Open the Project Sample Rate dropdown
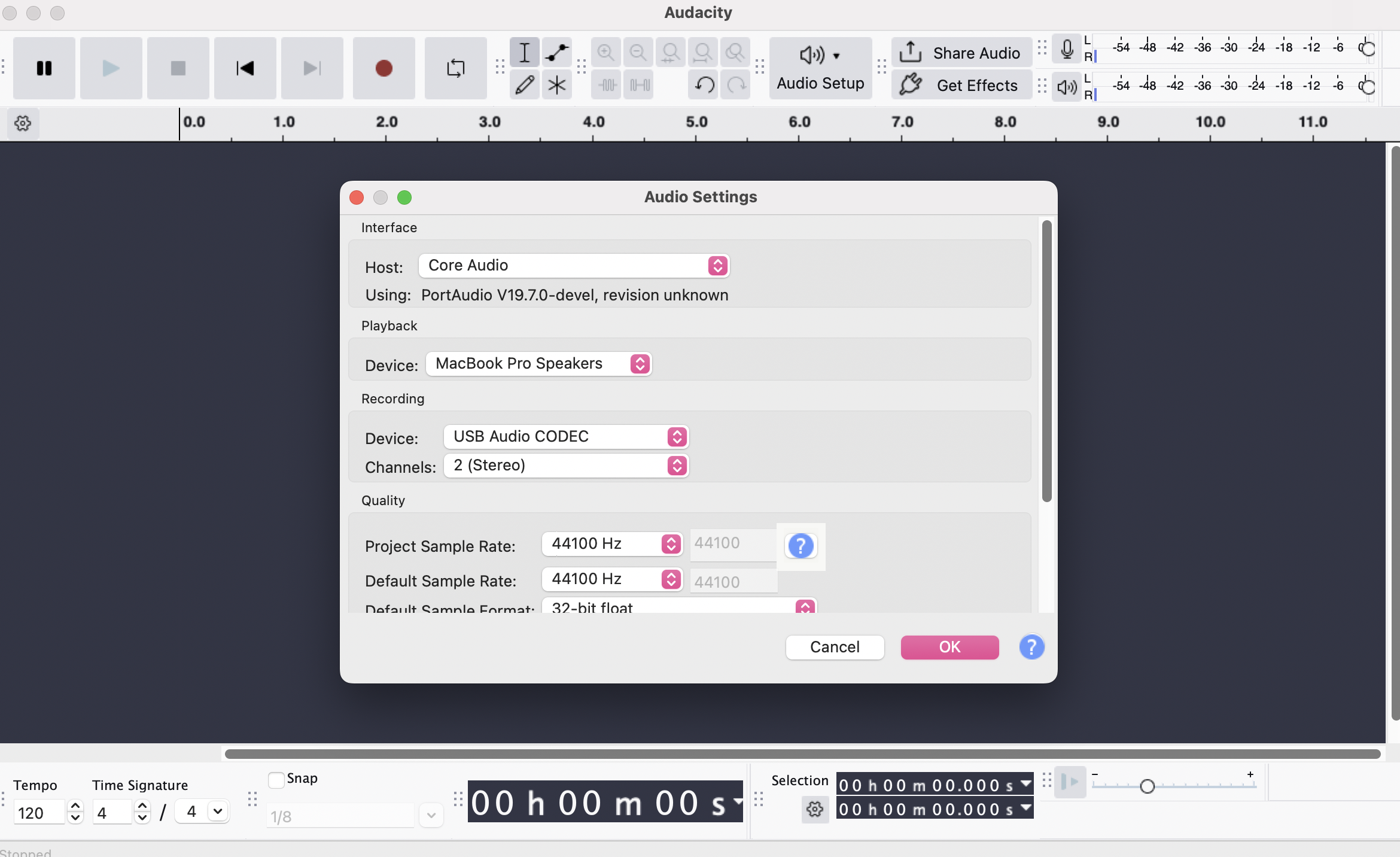 (611, 543)
